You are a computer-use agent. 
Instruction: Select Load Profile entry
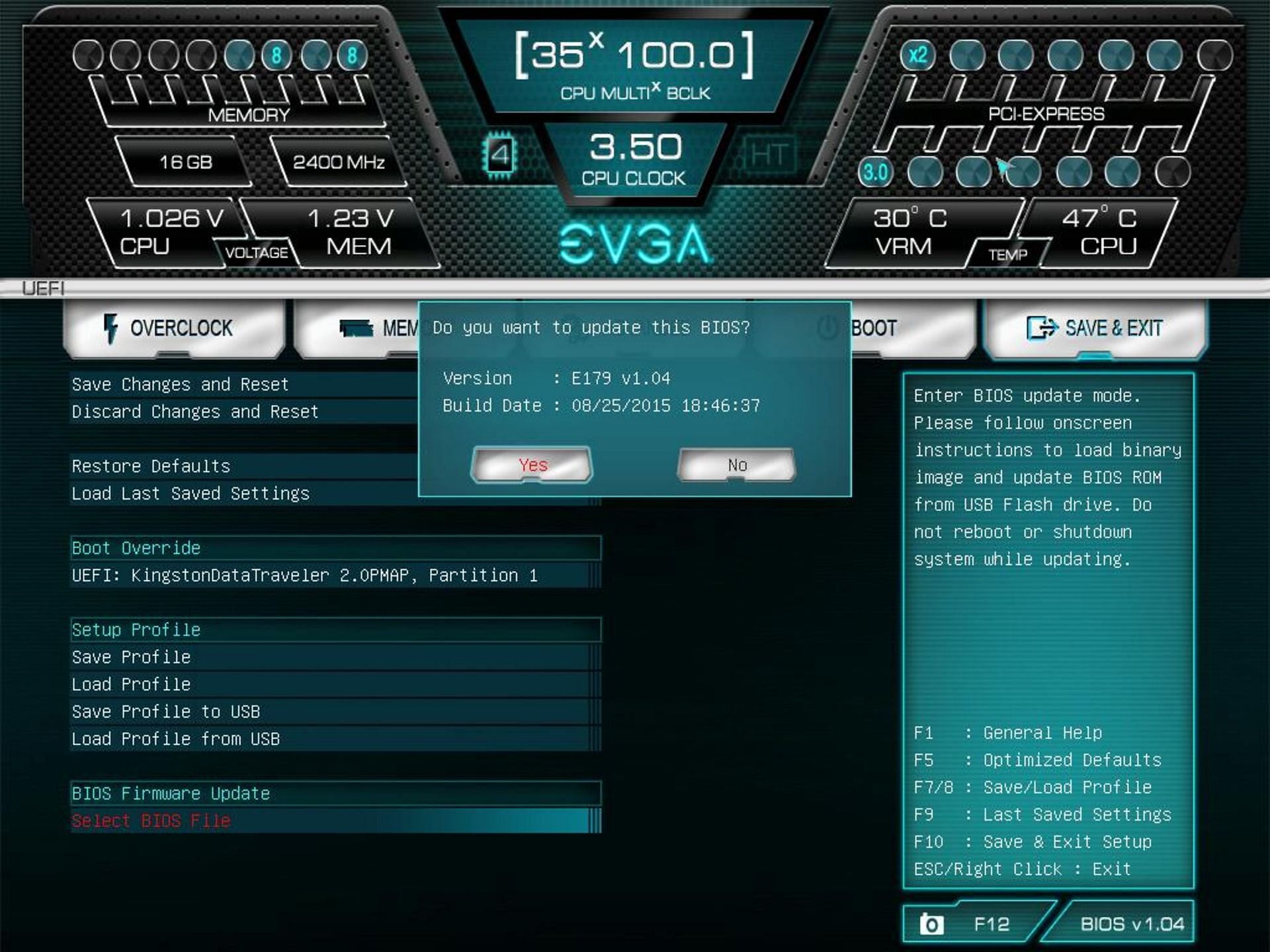(x=336, y=684)
